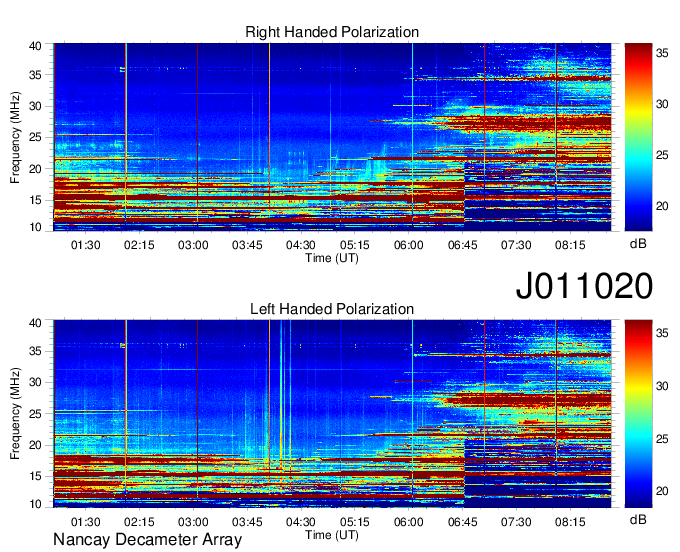
Task: Click the 08:15 tick label on upper plot
Action: coord(570,245)
